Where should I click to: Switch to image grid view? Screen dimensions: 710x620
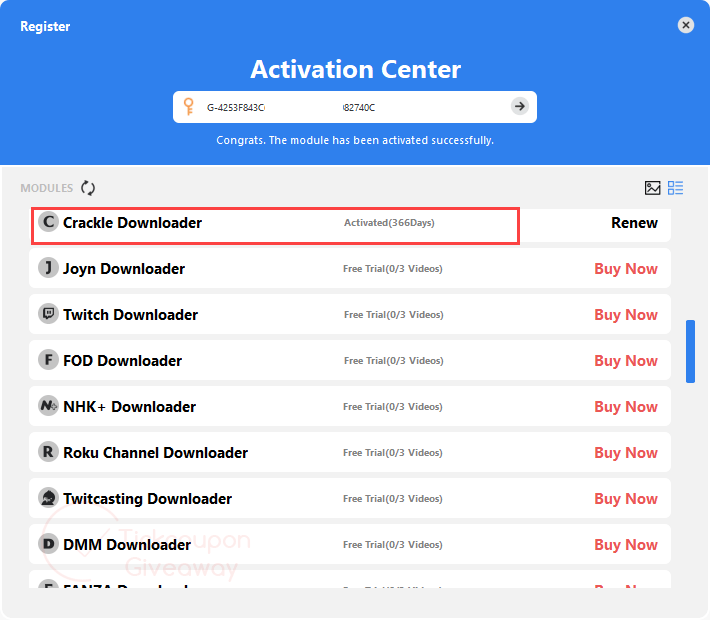click(x=652, y=187)
